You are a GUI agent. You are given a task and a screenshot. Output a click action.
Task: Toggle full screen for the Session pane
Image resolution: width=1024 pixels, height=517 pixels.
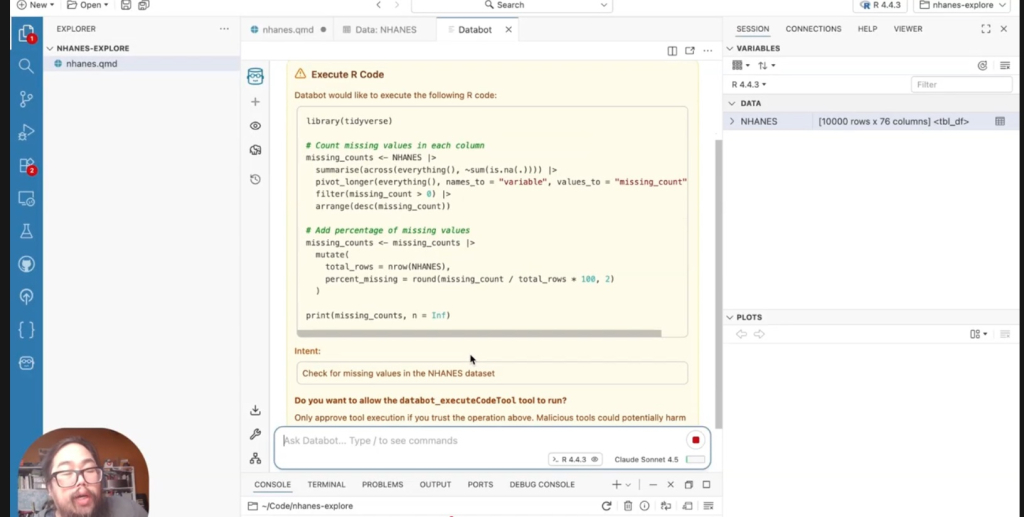tap(985, 29)
